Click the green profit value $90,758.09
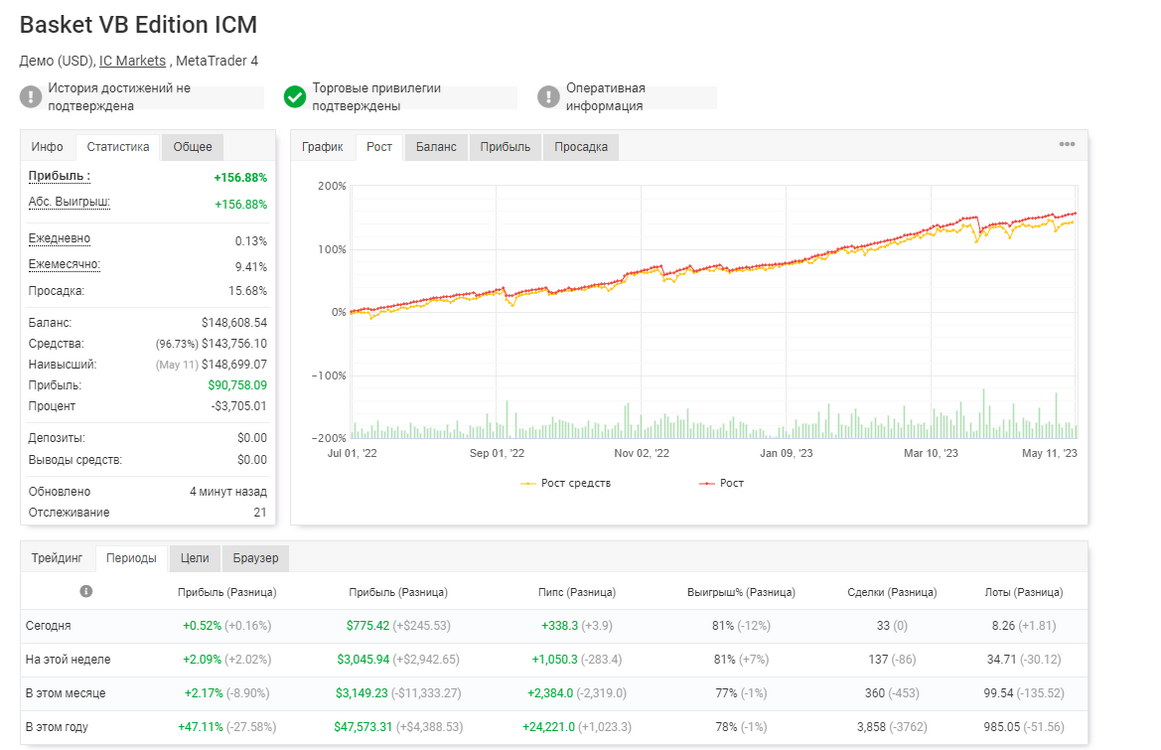Viewport: 1161px width, 750px height. point(237,385)
